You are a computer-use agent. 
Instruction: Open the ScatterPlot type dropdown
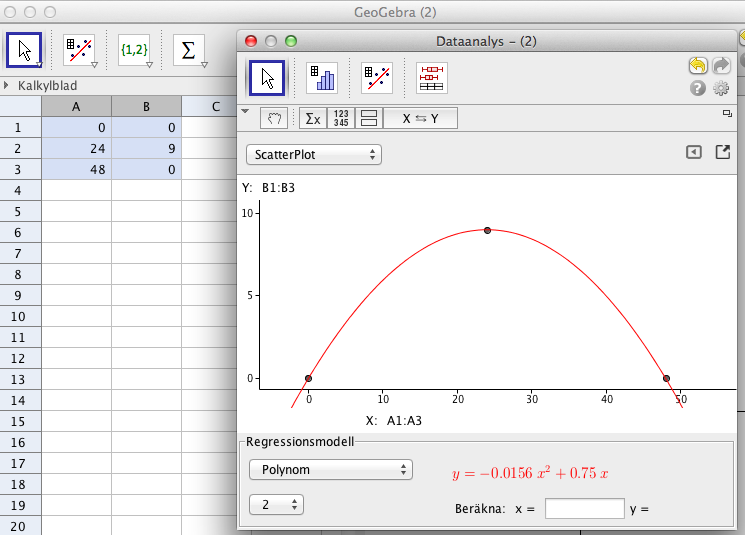314,154
